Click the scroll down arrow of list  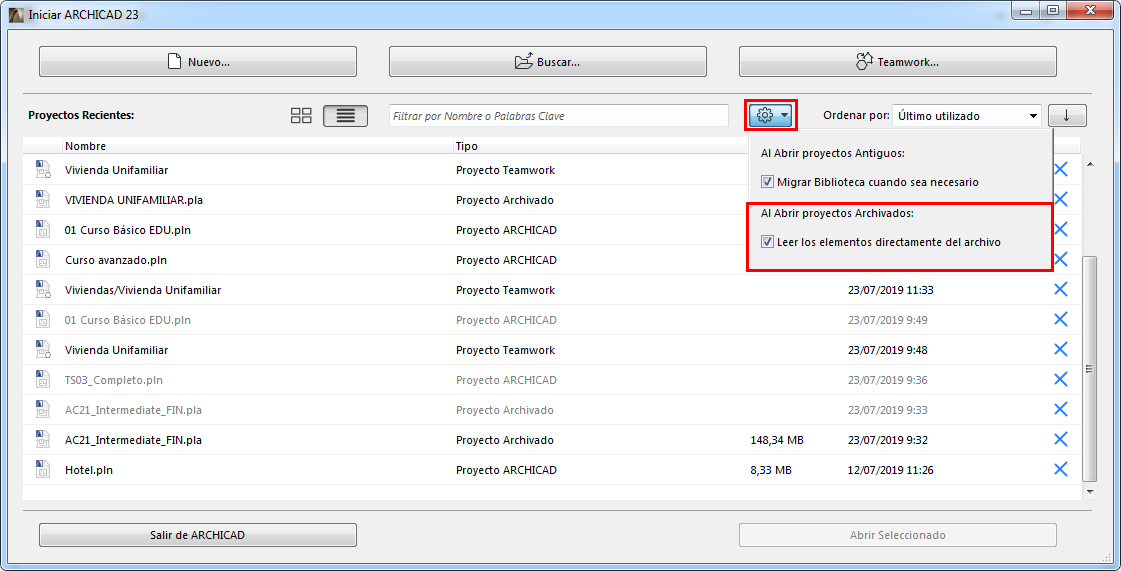coord(1090,492)
